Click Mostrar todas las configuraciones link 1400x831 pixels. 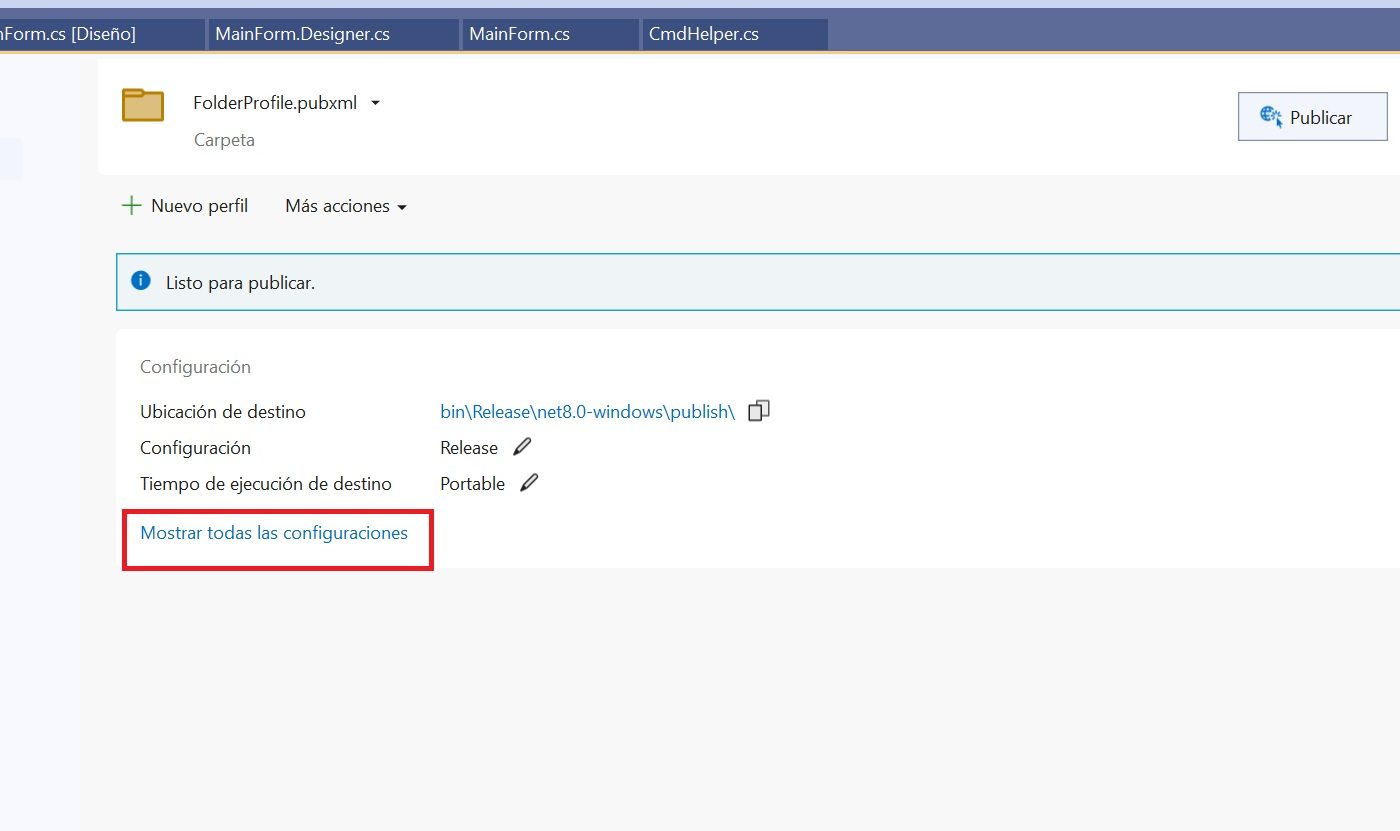pyautogui.click(x=274, y=533)
